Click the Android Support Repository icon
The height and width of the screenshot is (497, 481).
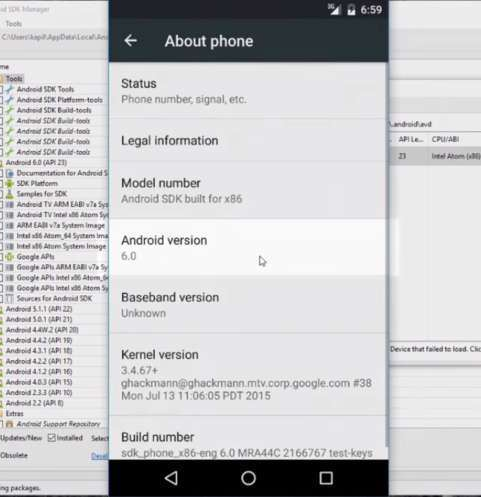pyautogui.click(x=10, y=424)
